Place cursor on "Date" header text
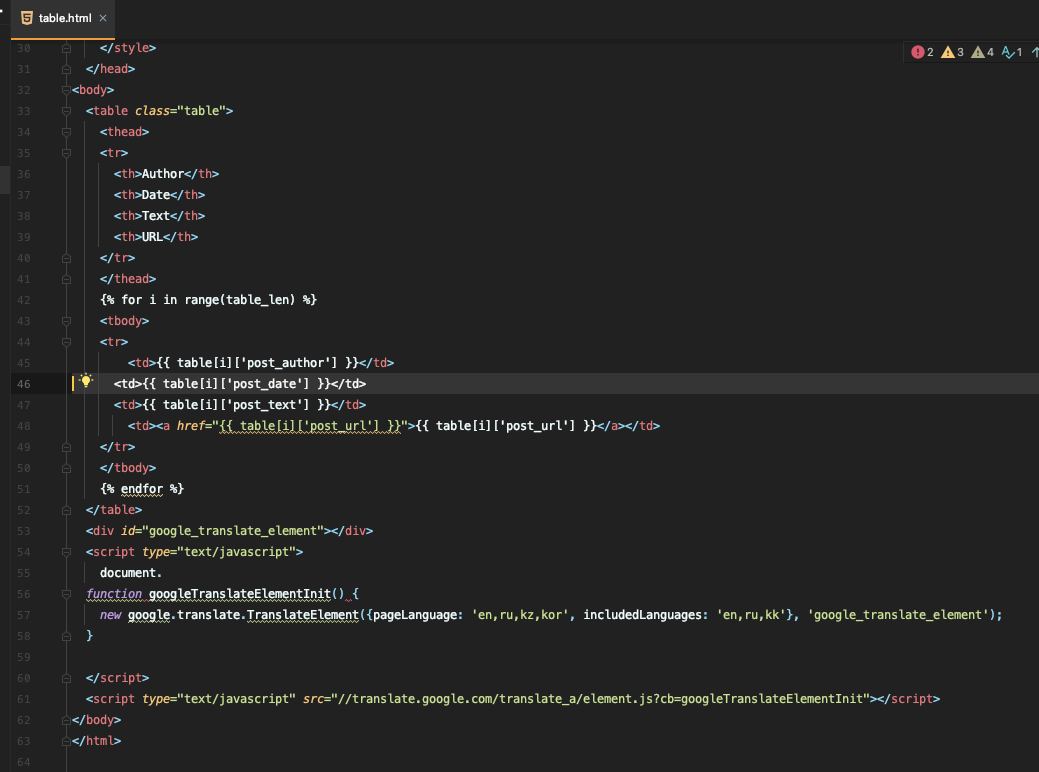The width and height of the screenshot is (1039, 772). [156, 195]
